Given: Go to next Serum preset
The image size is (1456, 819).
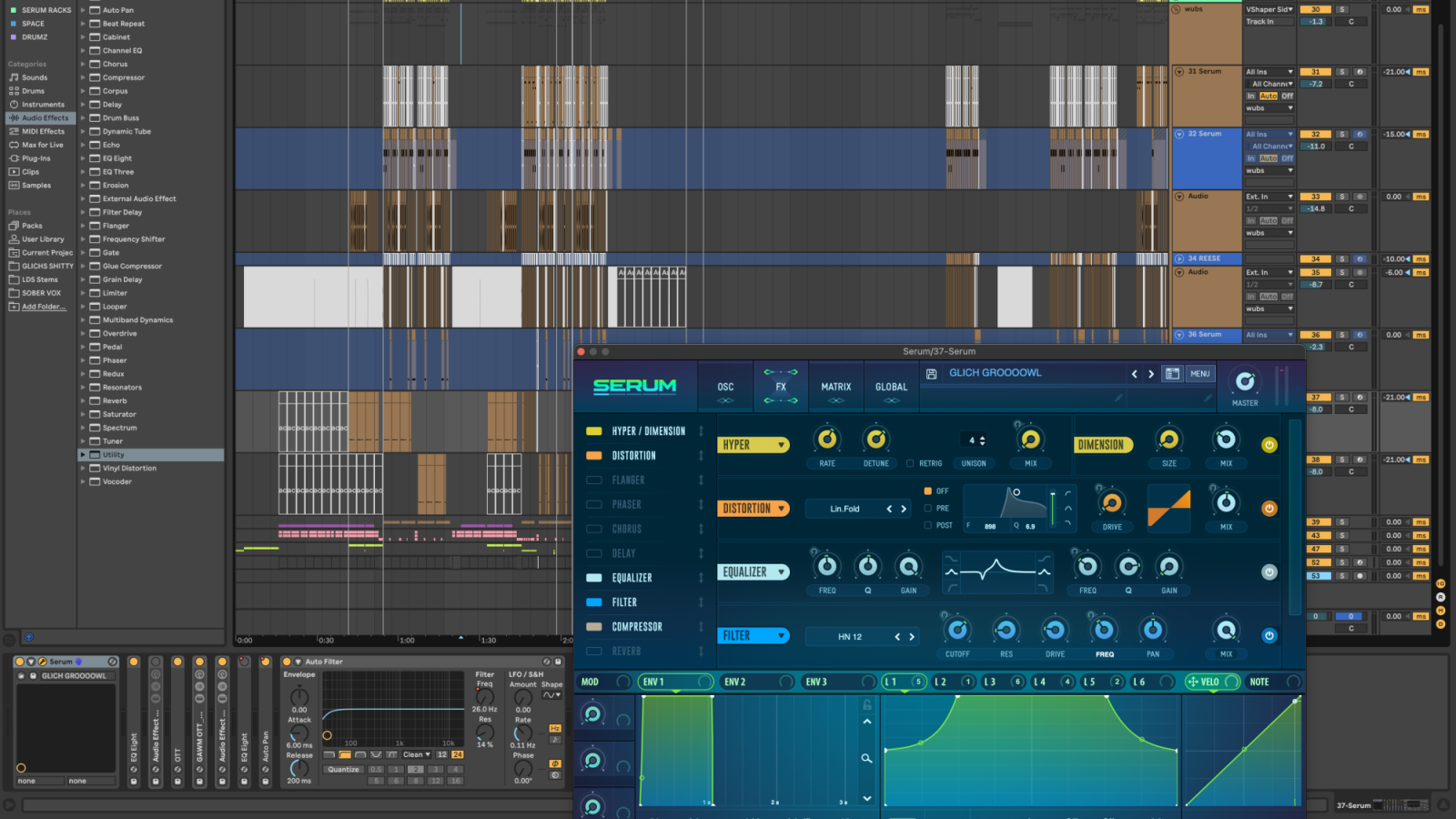Looking at the screenshot, I should pyautogui.click(x=1151, y=374).
